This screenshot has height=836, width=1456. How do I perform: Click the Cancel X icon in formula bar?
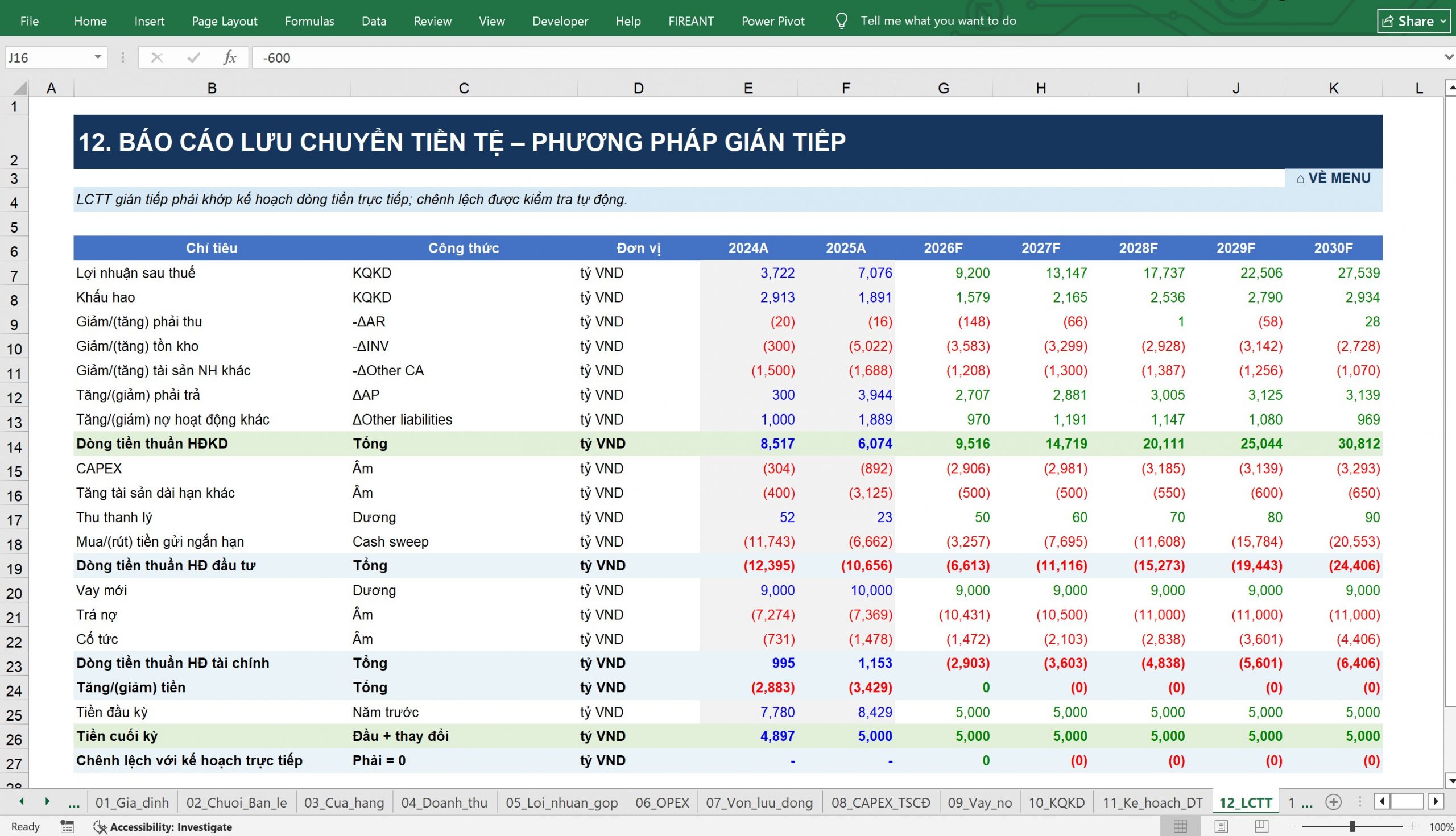(x=157, y=57)
